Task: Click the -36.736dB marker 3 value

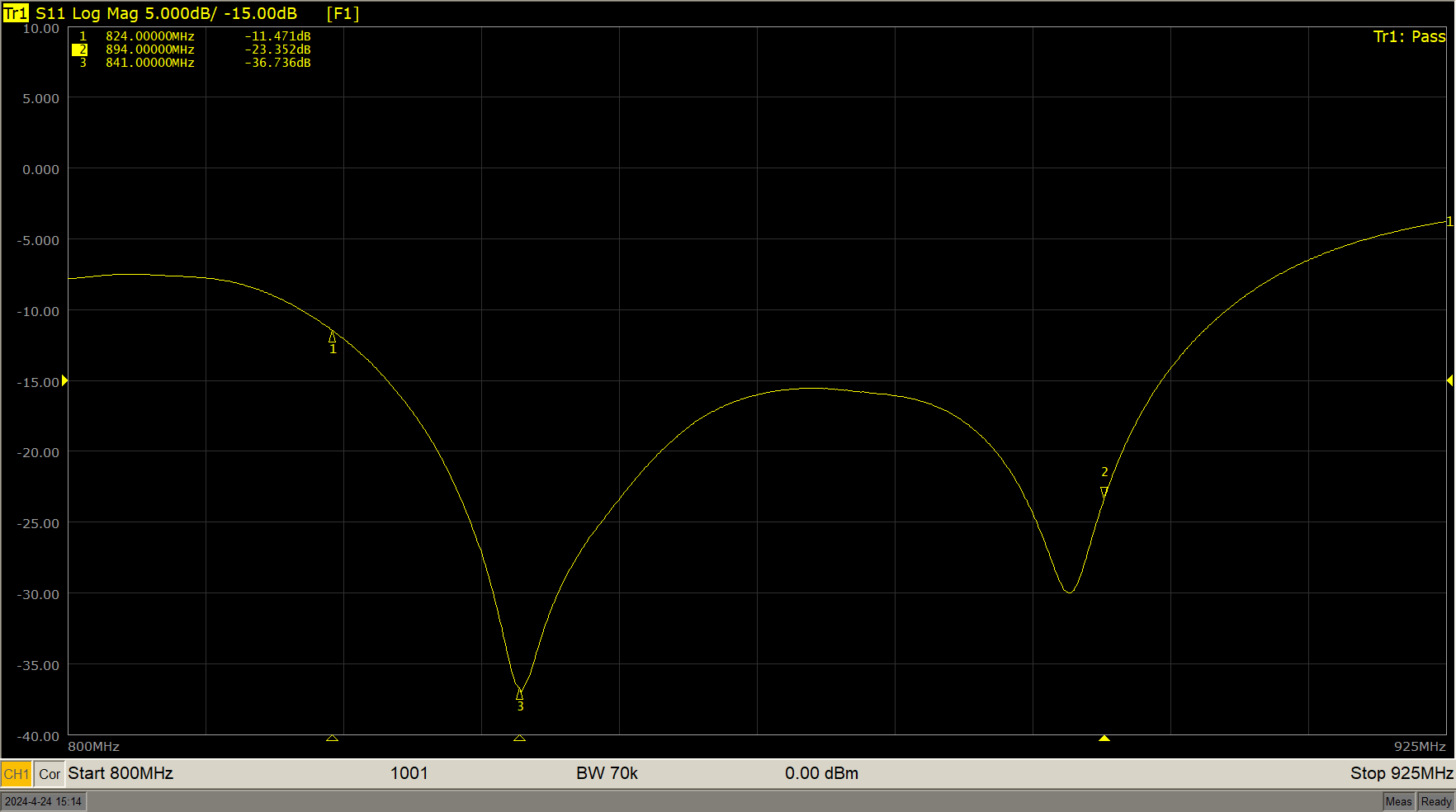Action: (x=278, y=63)
